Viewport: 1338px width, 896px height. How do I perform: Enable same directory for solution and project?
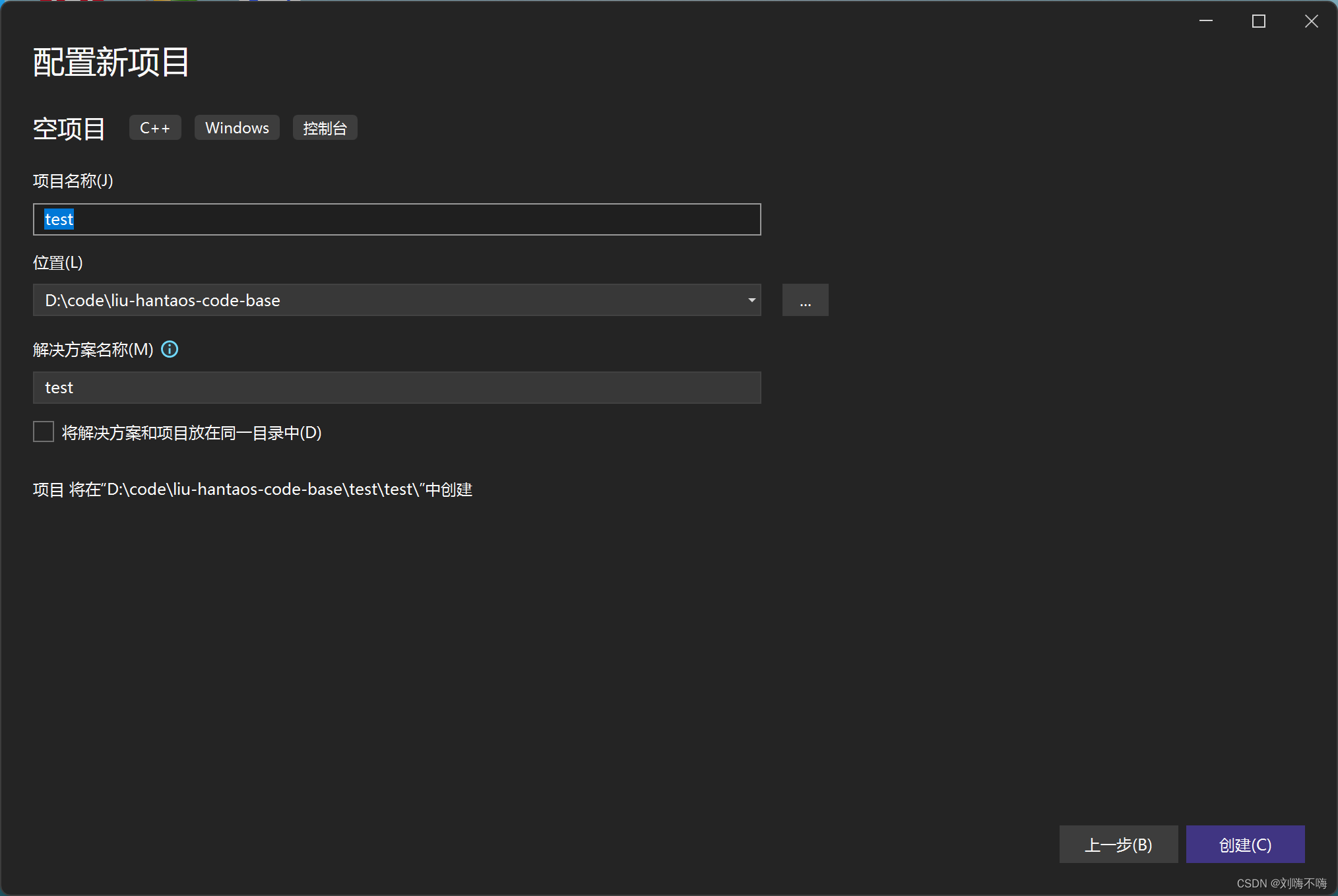(44, 432)
